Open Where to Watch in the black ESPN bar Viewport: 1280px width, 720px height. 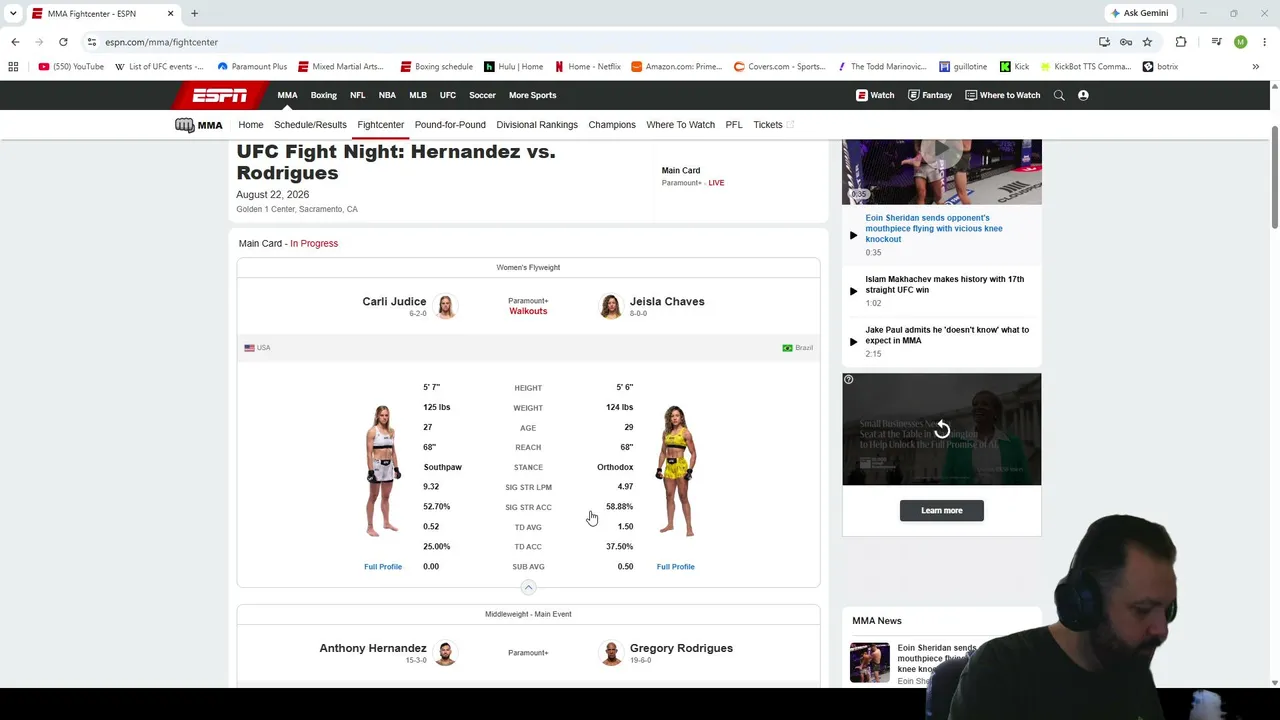click(x=1003, y=95)
